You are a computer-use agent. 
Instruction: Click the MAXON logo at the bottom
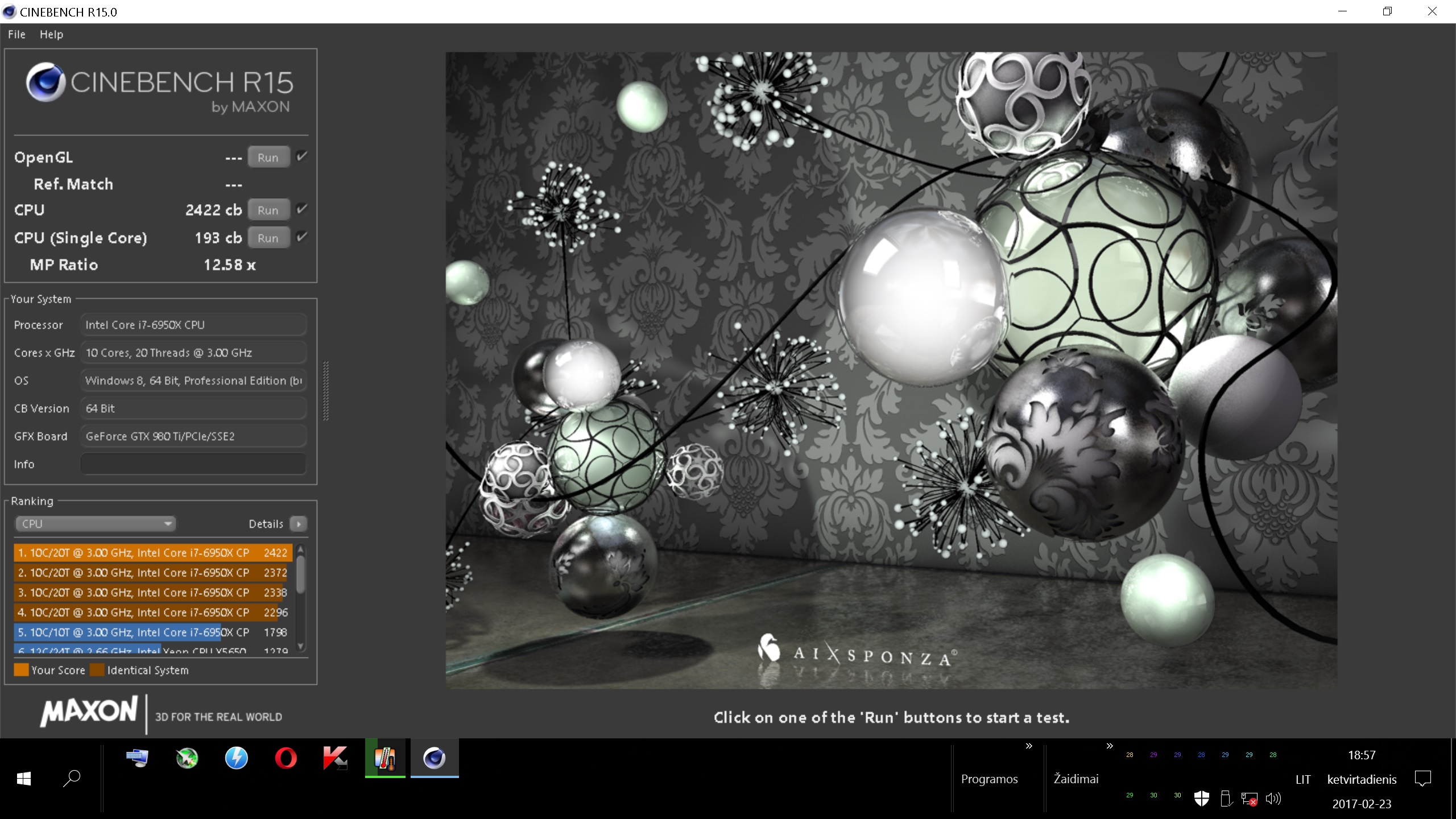coord(89,711)
